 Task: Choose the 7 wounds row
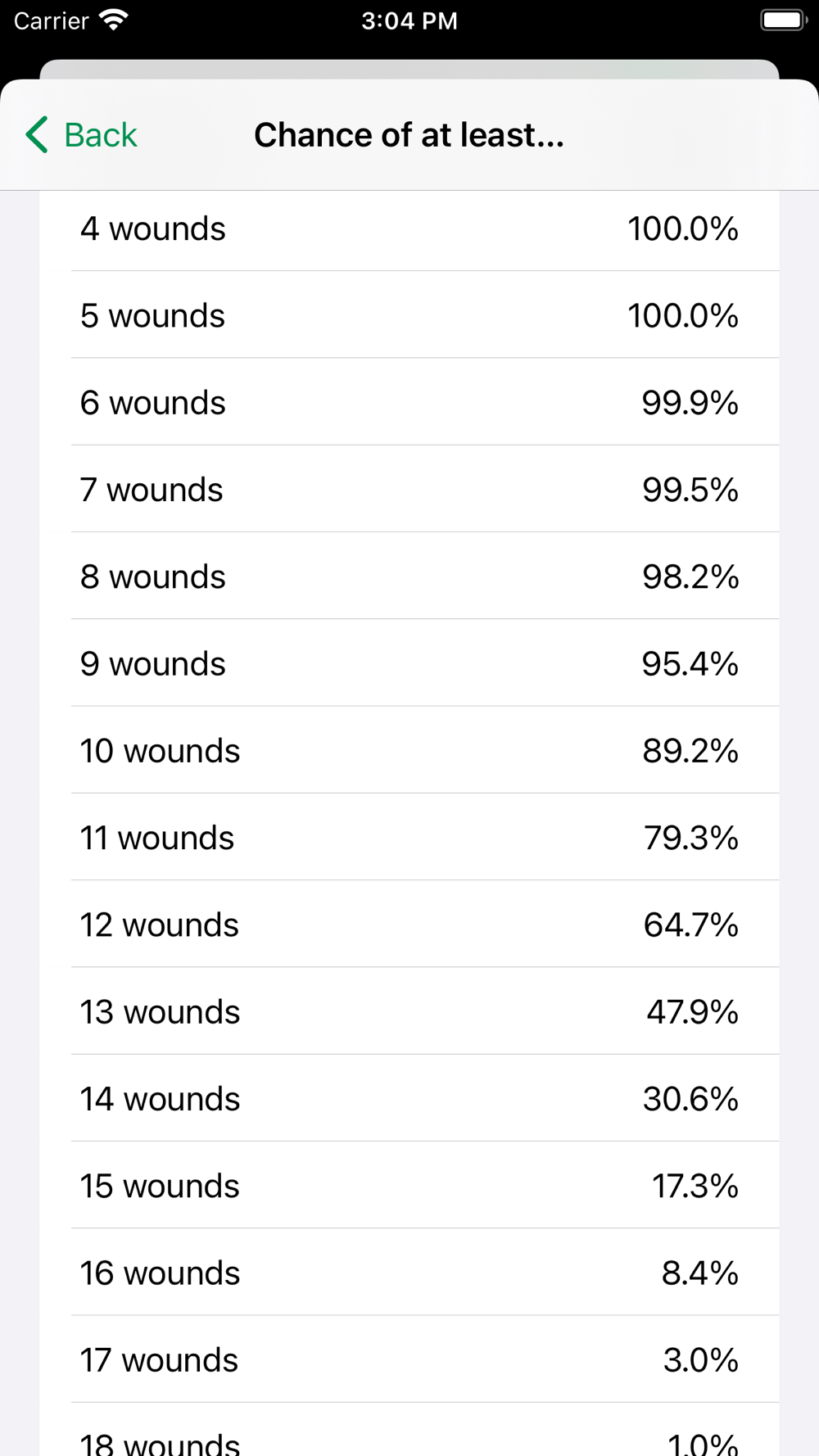(409, 489)
